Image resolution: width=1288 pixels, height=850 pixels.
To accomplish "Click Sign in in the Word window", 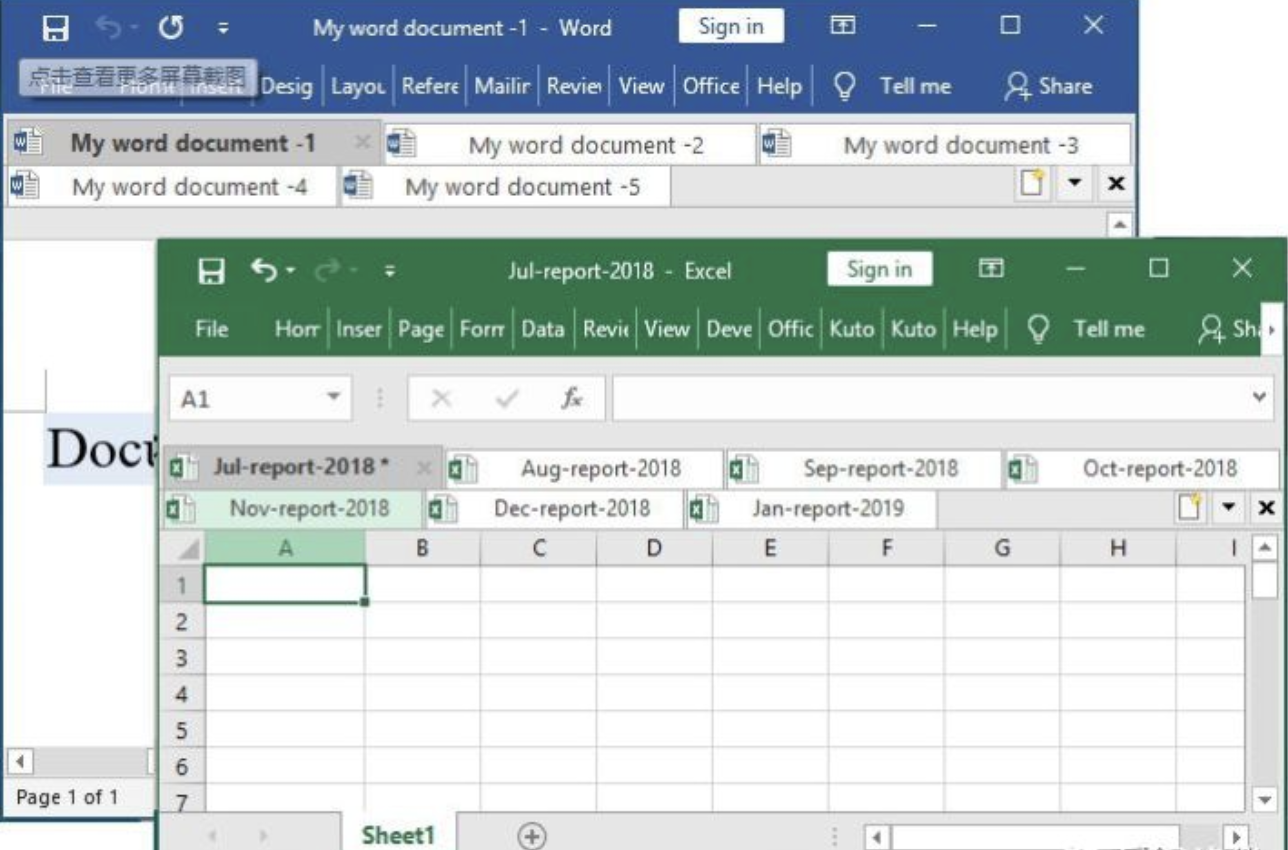I will 730,27.
